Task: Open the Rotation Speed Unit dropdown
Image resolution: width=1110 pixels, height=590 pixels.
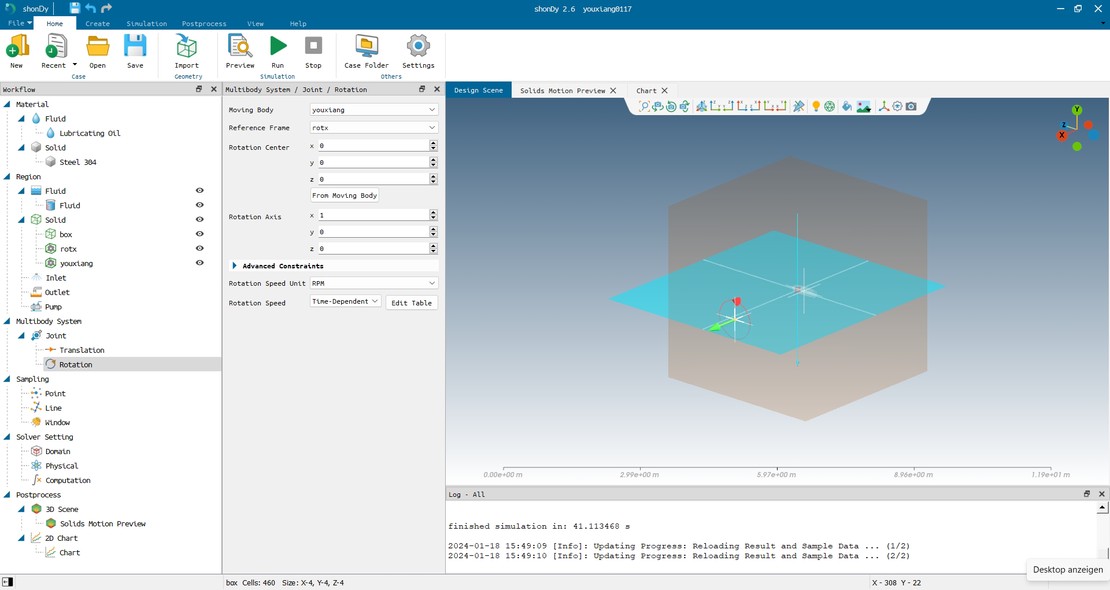Action: click(x=374, y=283)
